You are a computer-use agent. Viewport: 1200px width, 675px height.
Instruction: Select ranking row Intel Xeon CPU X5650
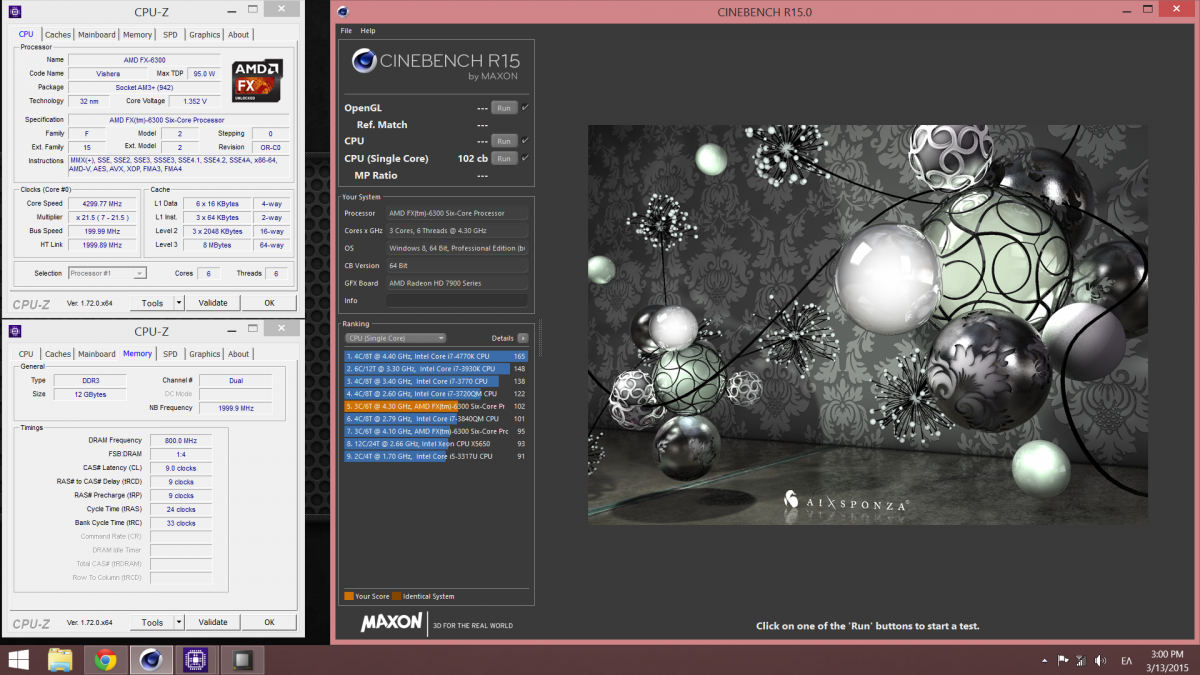(x=436, y=444)
